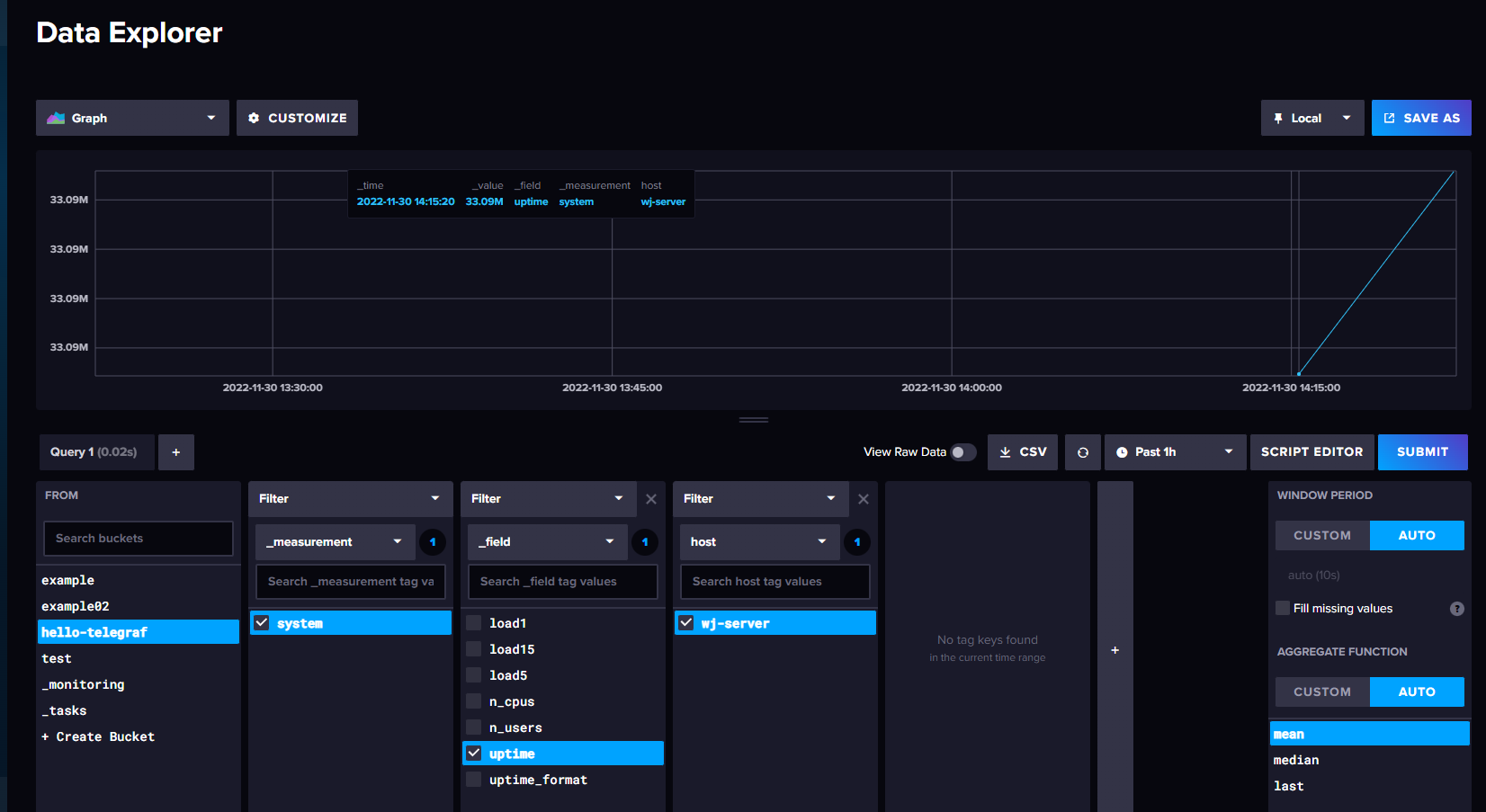The width and height of the screenshot is (1486, 812).
Task: Open the Local timezone dropdown
Action: pos(1312,118)
